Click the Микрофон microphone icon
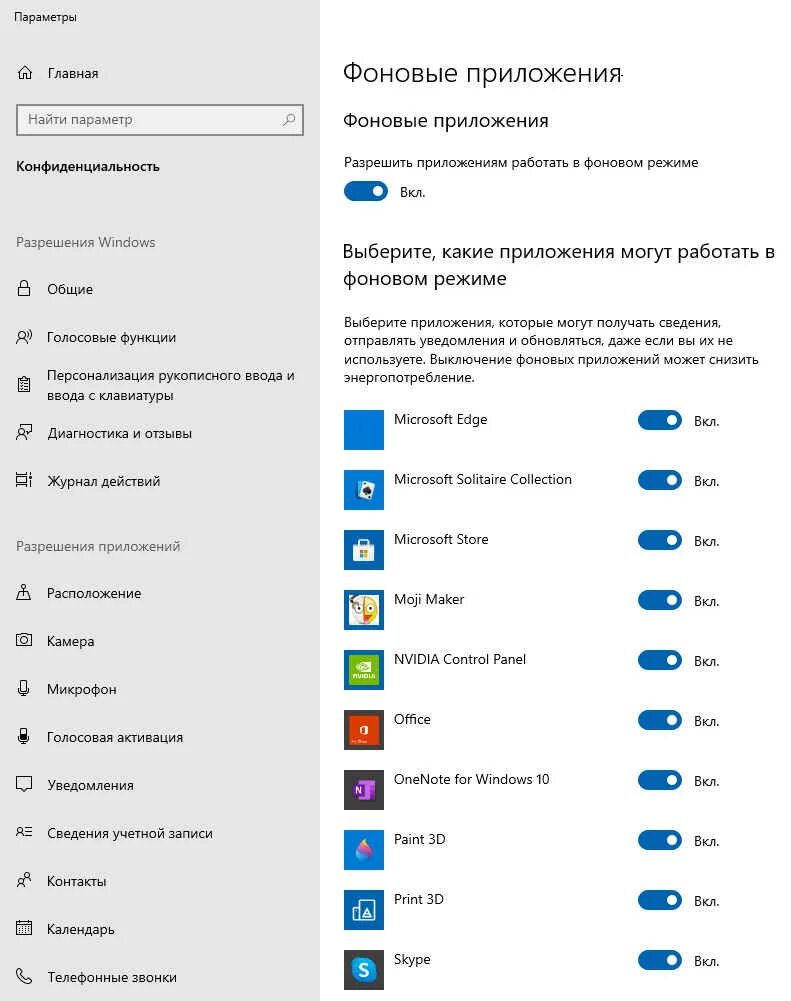791x1001 pixels. click(24, 688)
